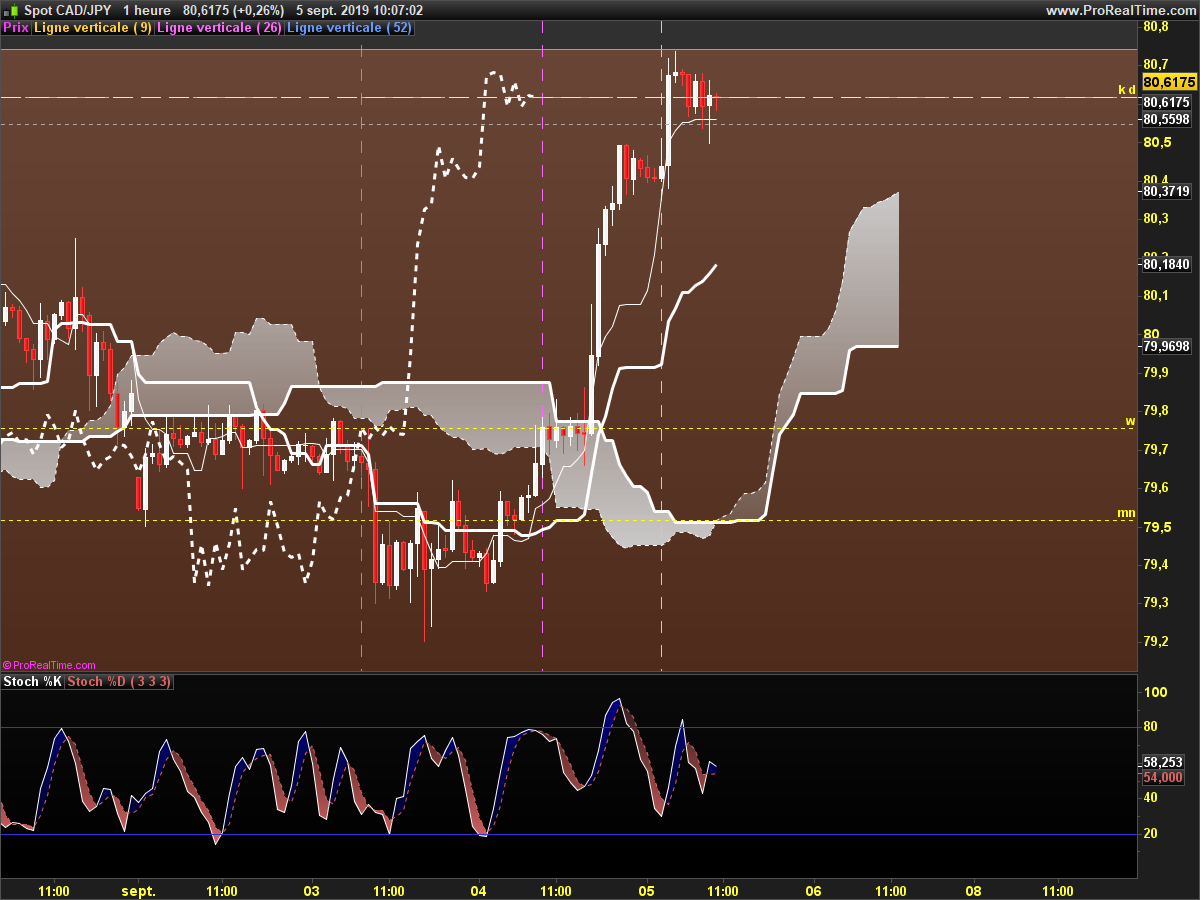Click the '03' date on time axis
The width and height of the screenshot is (1200, 900).
click(311, 891)
